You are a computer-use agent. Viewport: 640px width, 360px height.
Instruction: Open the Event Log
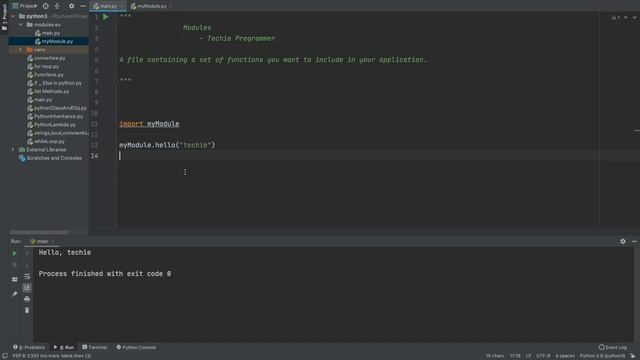point(613,347)
